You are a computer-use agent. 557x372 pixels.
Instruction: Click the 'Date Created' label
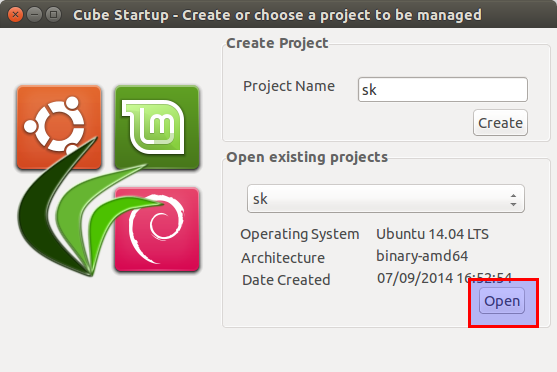286,280
